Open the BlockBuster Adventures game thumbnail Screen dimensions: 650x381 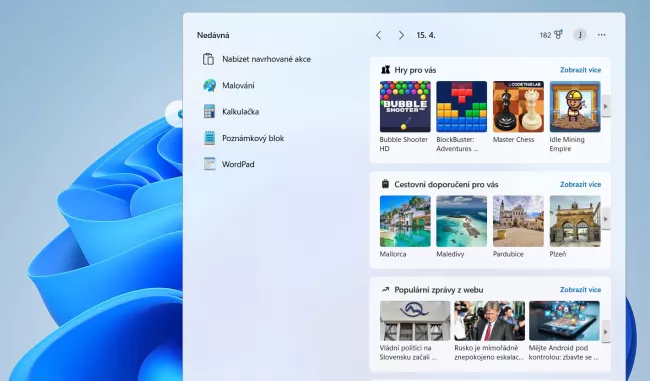(461, 107)
